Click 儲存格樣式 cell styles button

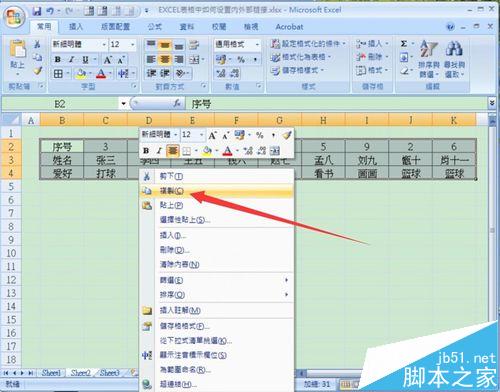tap(298, 71)
